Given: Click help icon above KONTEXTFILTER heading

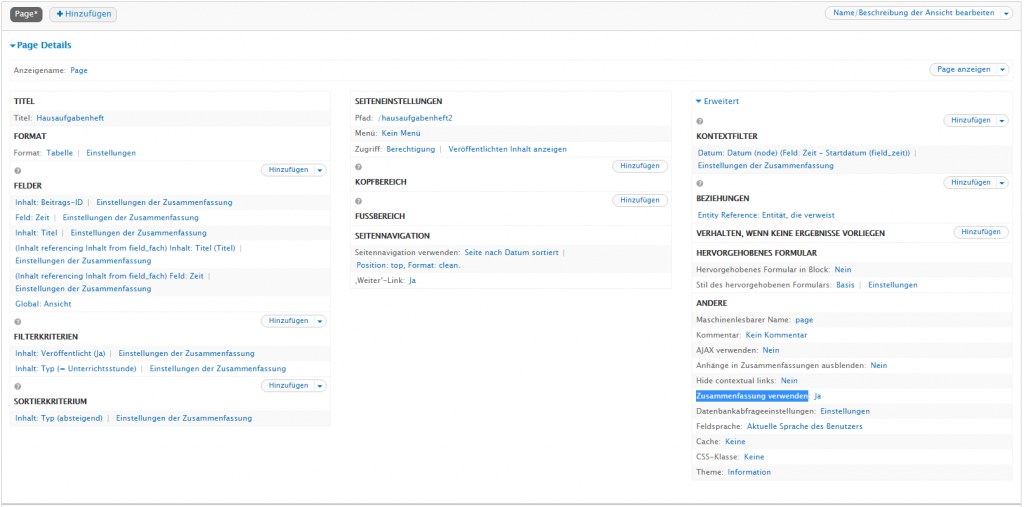Looking at the screenshot, I should click(700, 121).
